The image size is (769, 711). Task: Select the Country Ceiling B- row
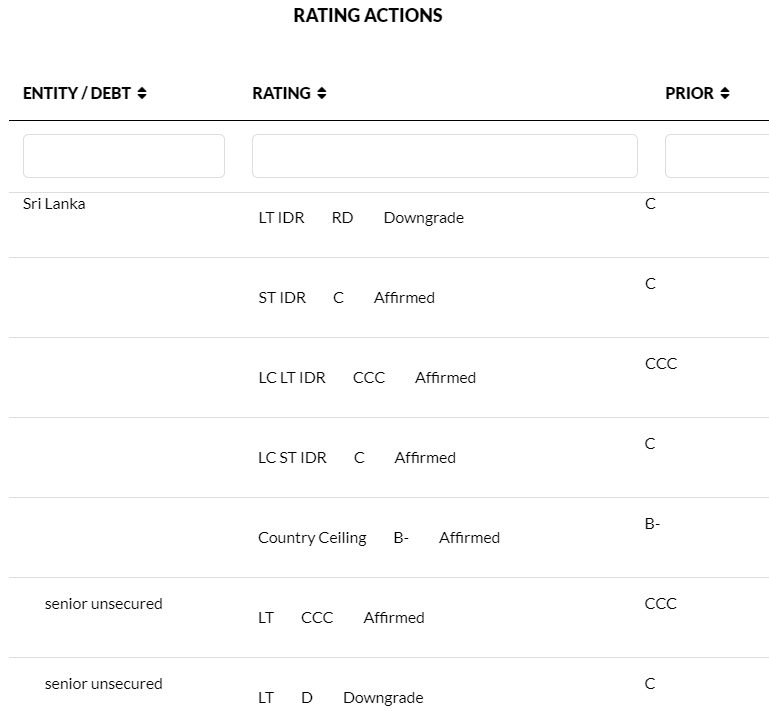pyautogui.click(x=378, y=538)
